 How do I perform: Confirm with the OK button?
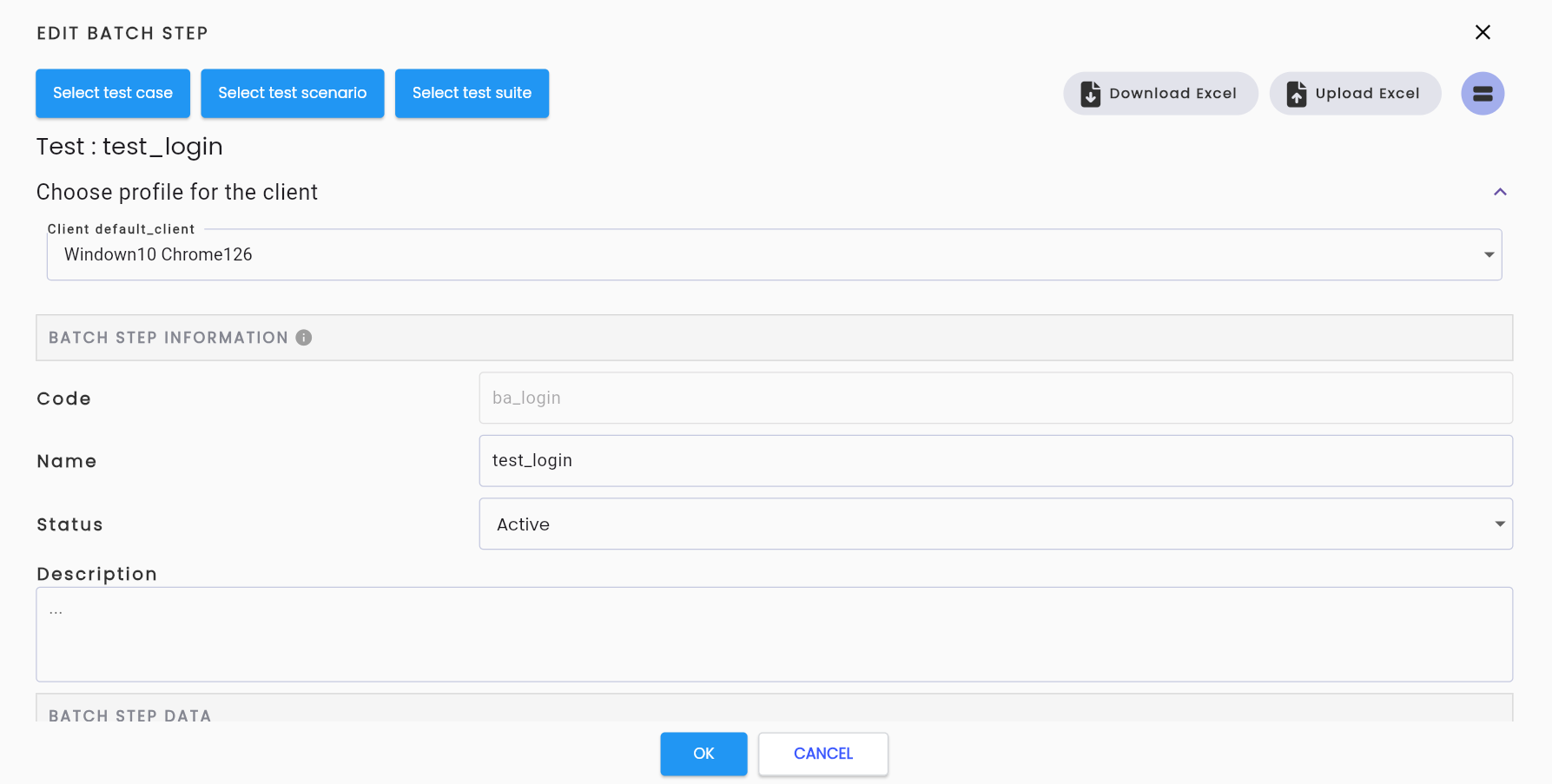(x=703, y=754)
